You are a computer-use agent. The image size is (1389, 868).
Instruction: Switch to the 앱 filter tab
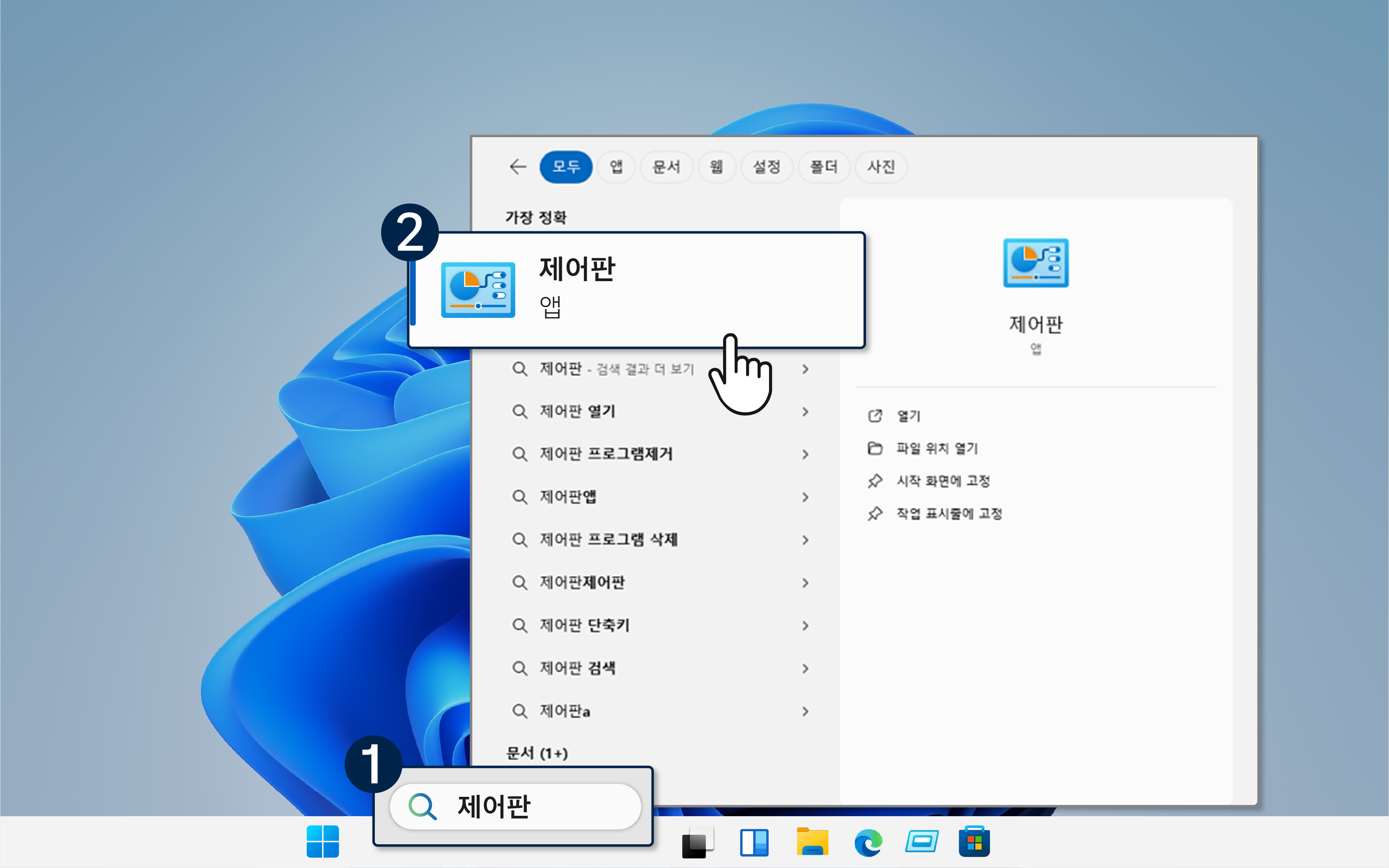point(616,167)
